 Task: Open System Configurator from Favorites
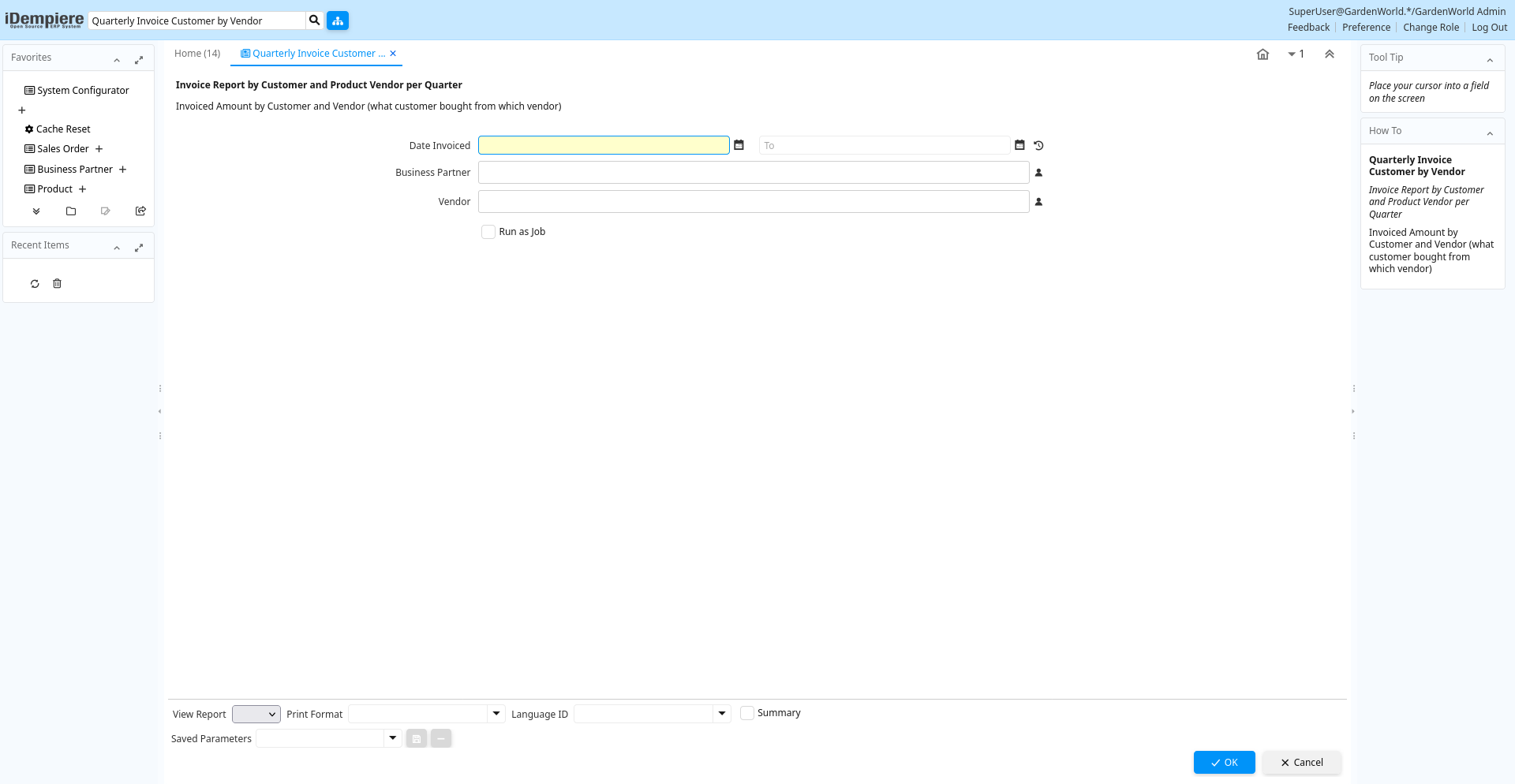(x=83, y=91)
